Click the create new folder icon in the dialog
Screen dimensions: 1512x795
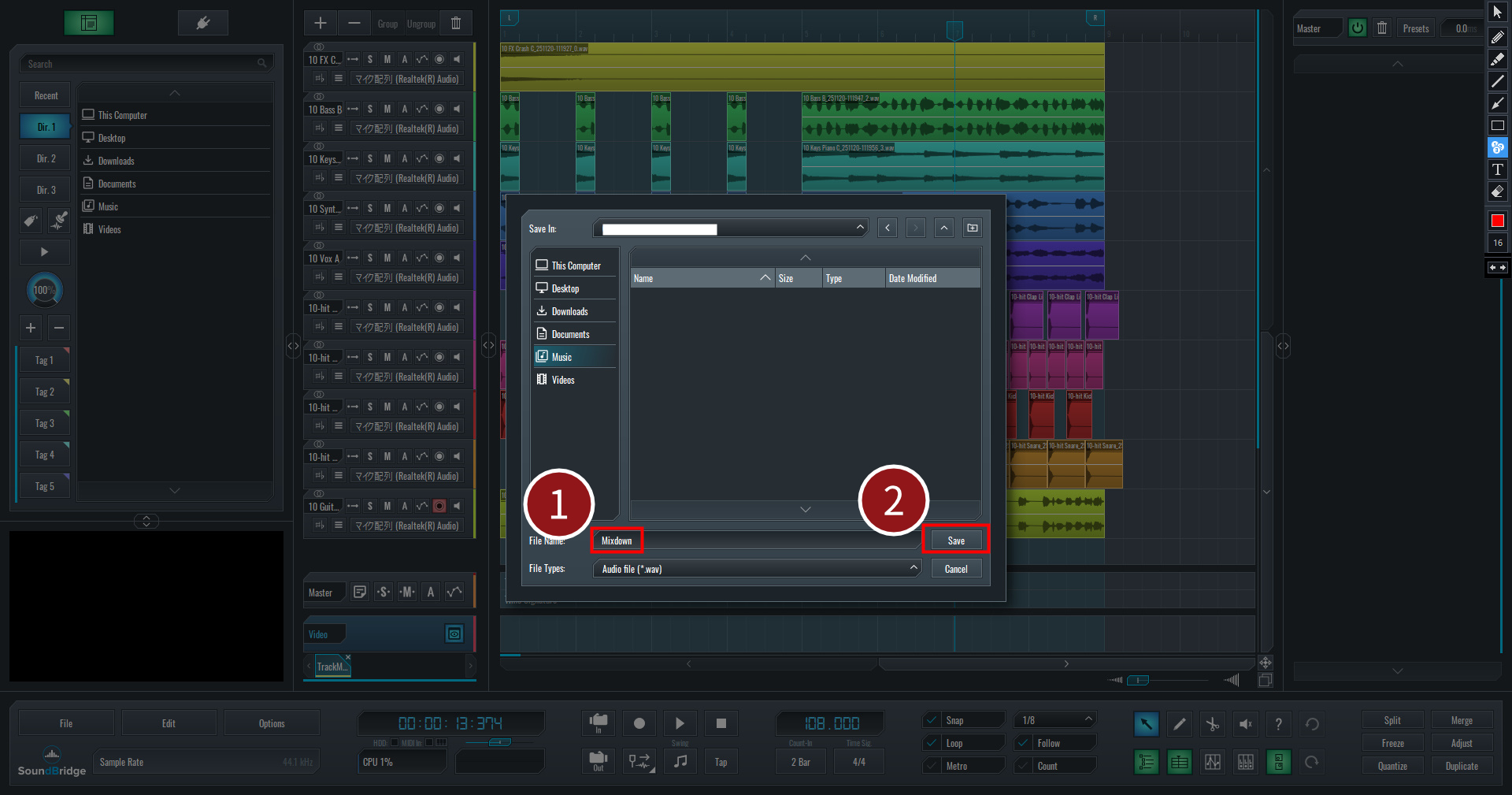click(973, 228)
